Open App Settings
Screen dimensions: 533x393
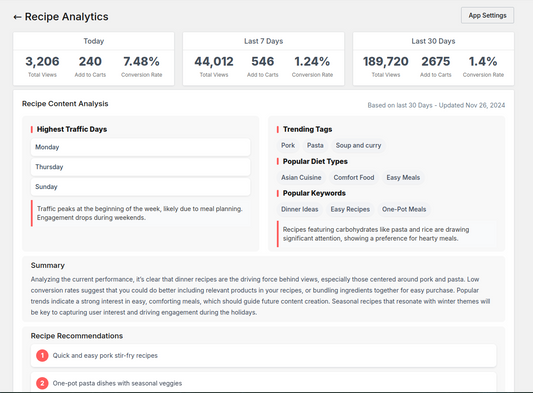(487, 15)
